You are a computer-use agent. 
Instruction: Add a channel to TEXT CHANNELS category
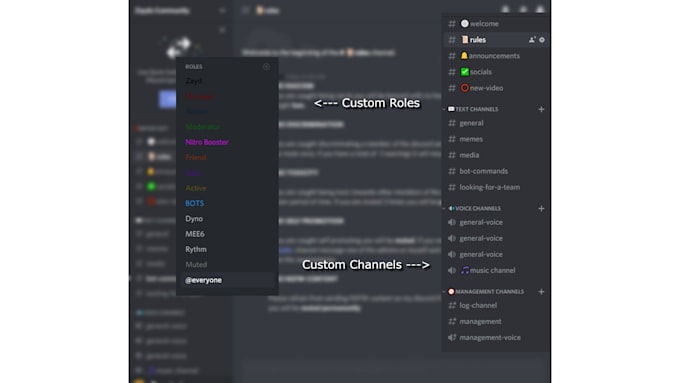point(541,109)
